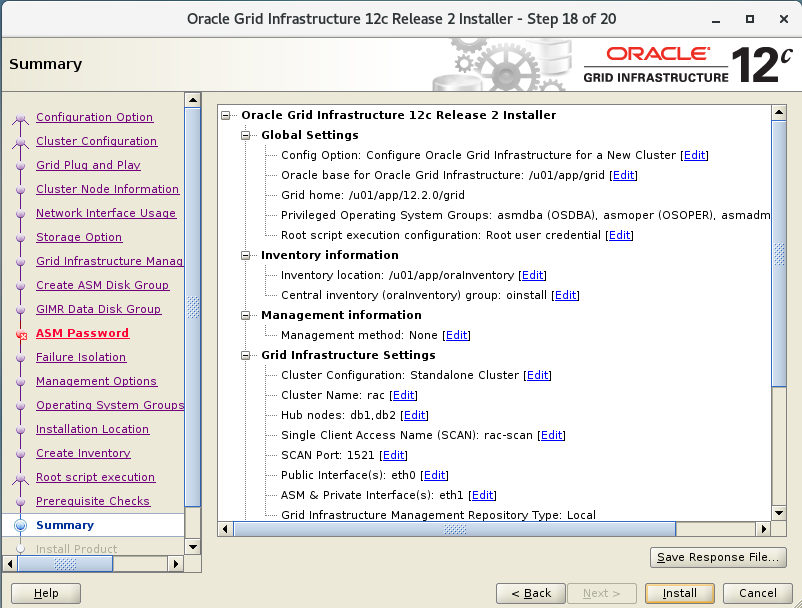Viewport: 802px width, 608px height.
Task: Open the Grid Plug and Play step
Action: pyautogui.click(x=88, y=165)
